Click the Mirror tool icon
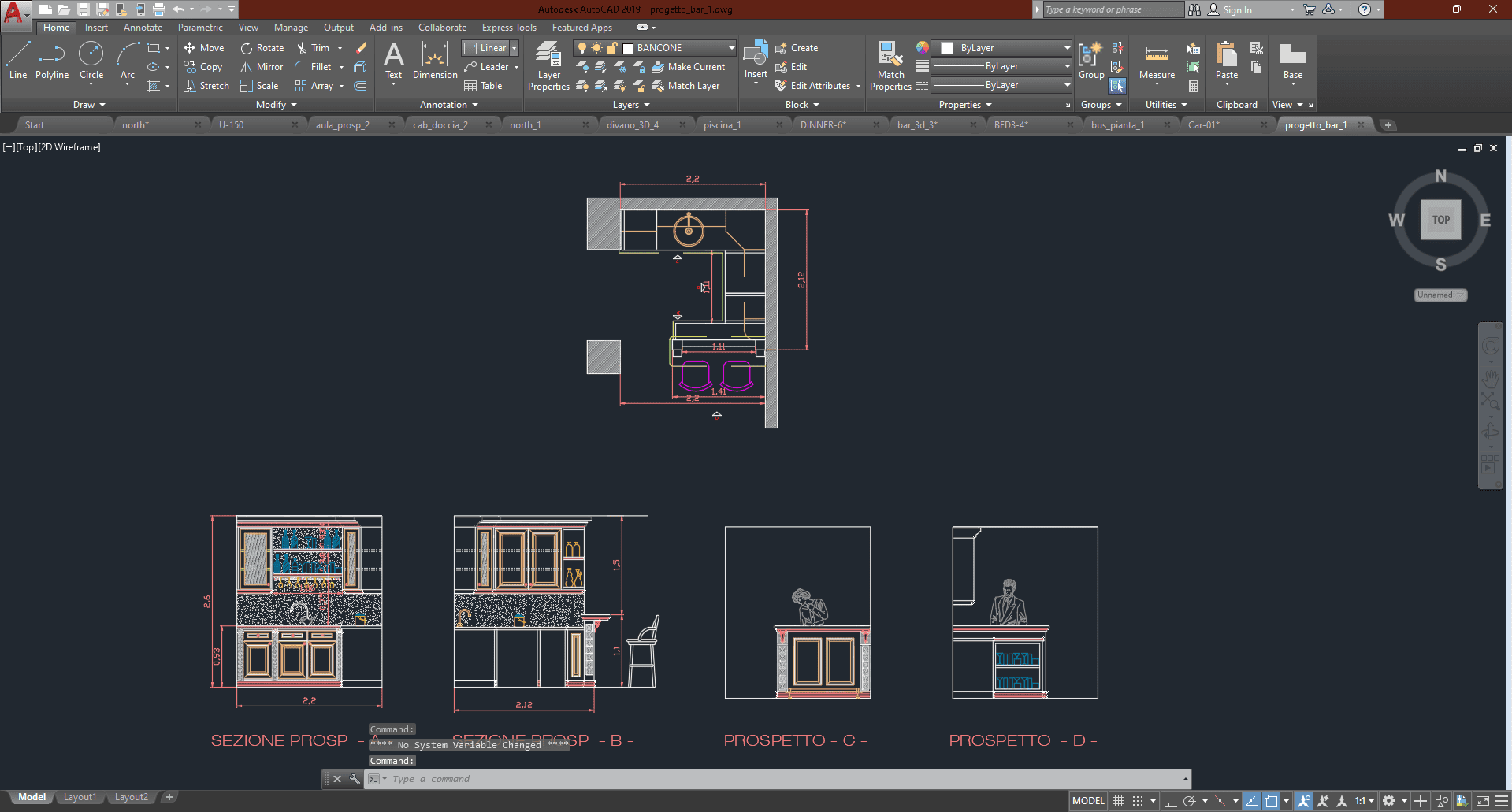Viewport: 1512px width, 812px height. [x=247, y=67]
